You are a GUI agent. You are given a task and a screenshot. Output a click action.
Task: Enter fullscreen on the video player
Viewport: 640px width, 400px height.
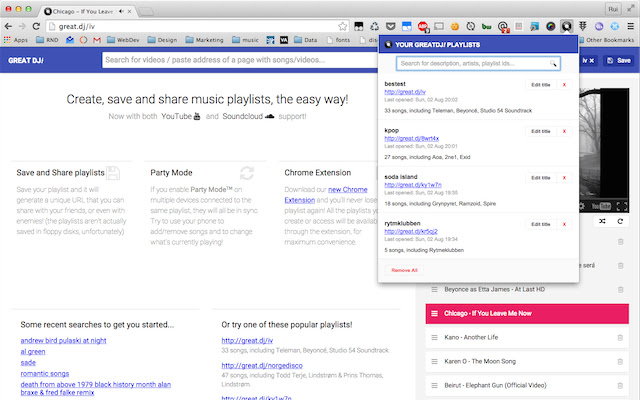(x=622, y=206)
